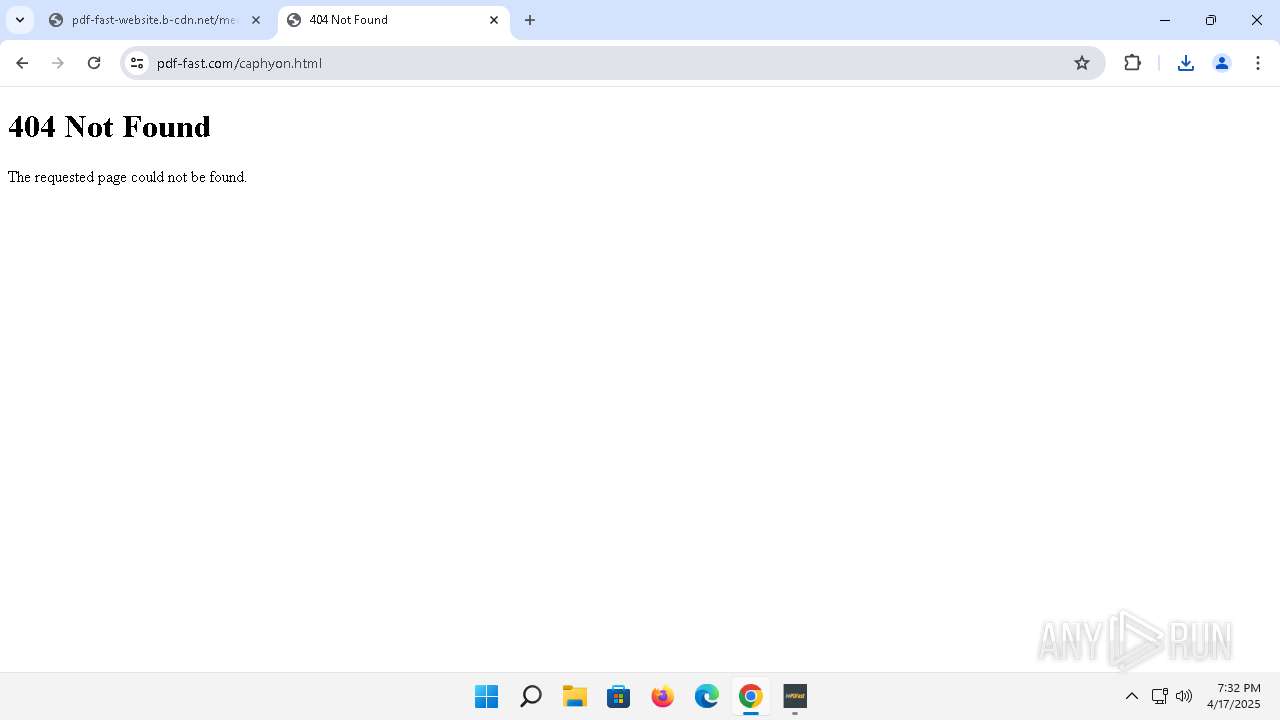
Task: Switch to the pdf-fast-website.b-cdn.net tab
Action: coord(155,20)
